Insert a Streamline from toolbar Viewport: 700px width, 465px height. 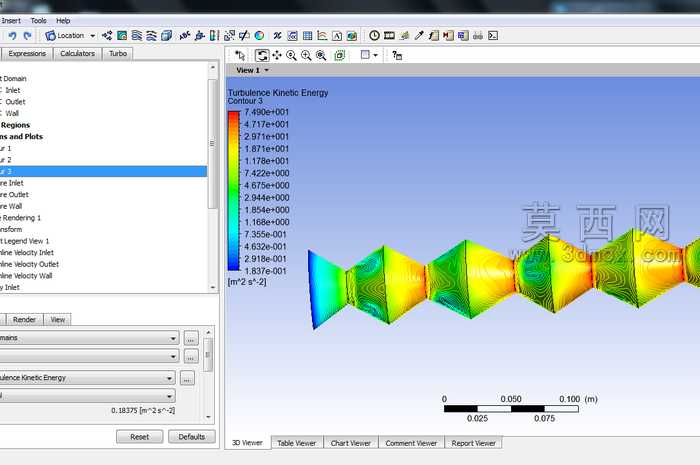[137, 36]
